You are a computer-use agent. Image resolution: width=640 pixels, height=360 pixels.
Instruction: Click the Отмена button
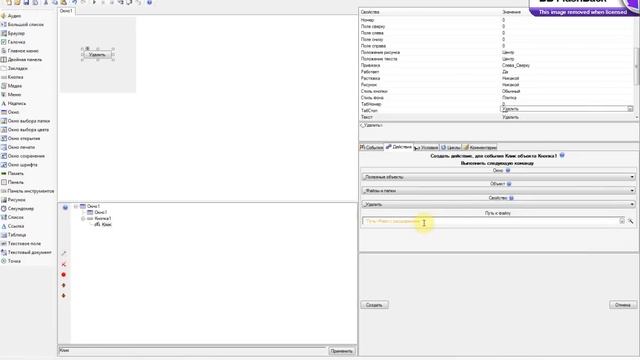coord(622,305)
